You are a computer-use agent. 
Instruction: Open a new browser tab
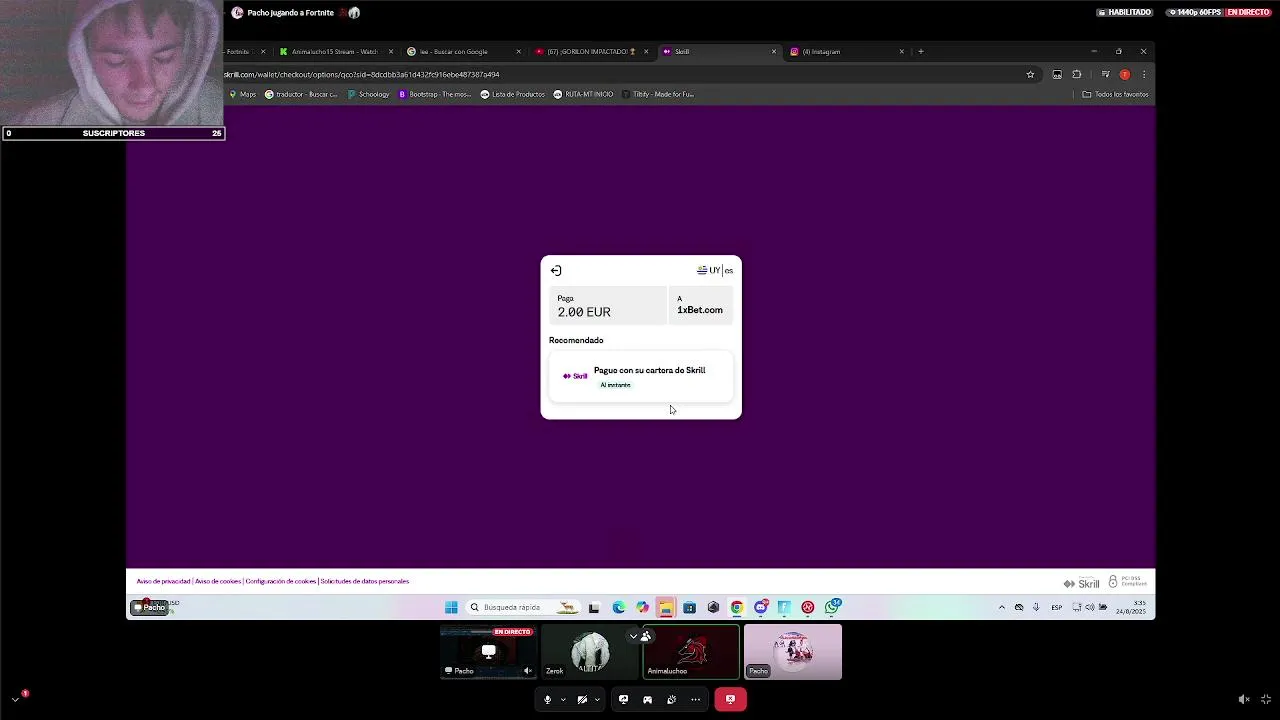coord(921,51)
